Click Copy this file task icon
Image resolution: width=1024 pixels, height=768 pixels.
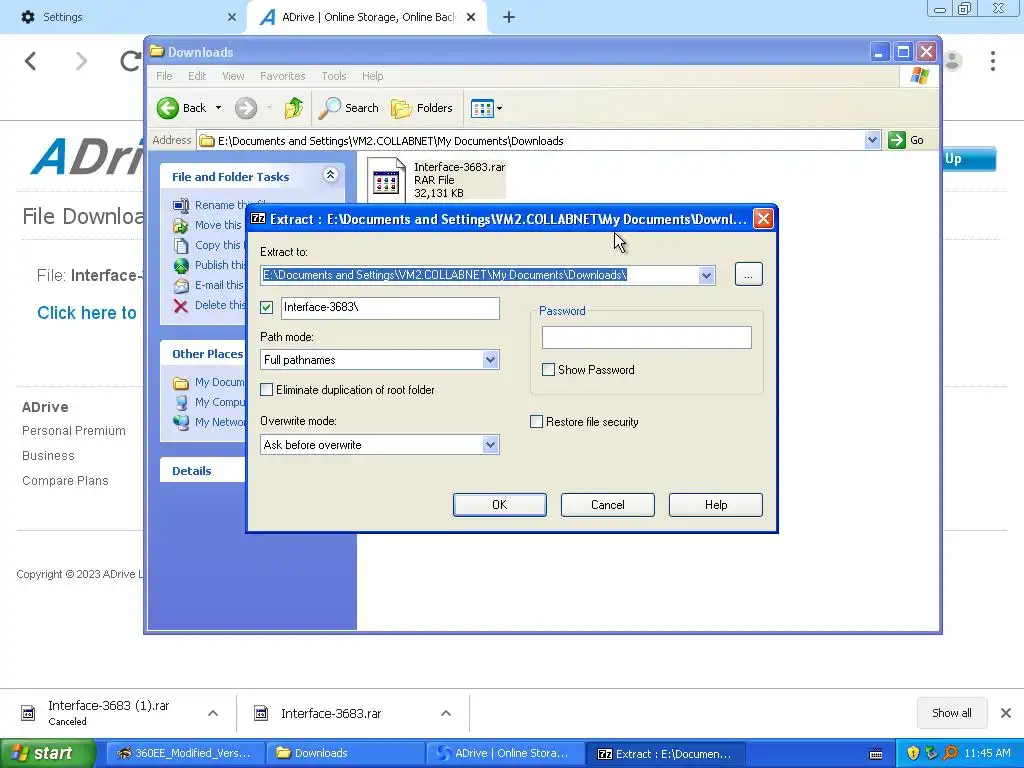pyautogui.click(x=181, y=246)
